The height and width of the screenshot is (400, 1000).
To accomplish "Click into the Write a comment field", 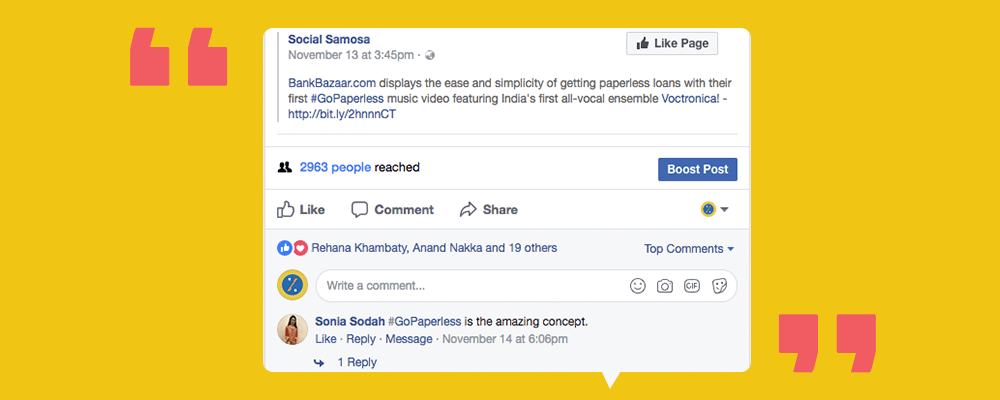I will tap(470, 286).
